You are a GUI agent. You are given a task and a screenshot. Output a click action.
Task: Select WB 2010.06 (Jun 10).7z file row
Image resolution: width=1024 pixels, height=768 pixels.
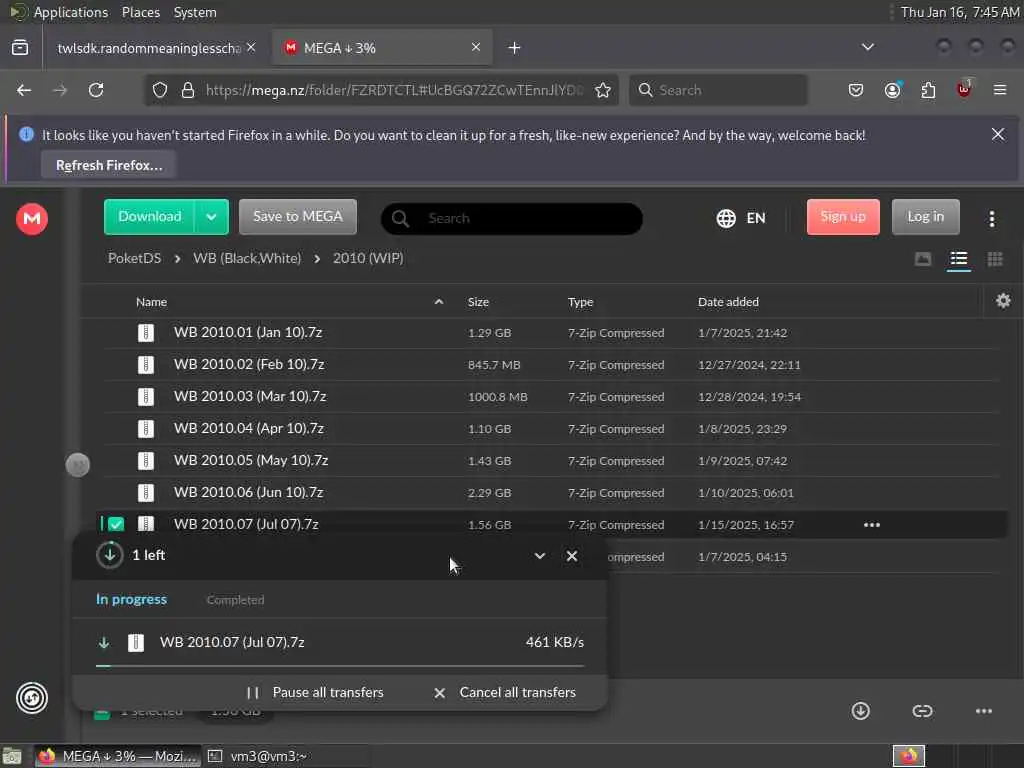click(552, 492)
